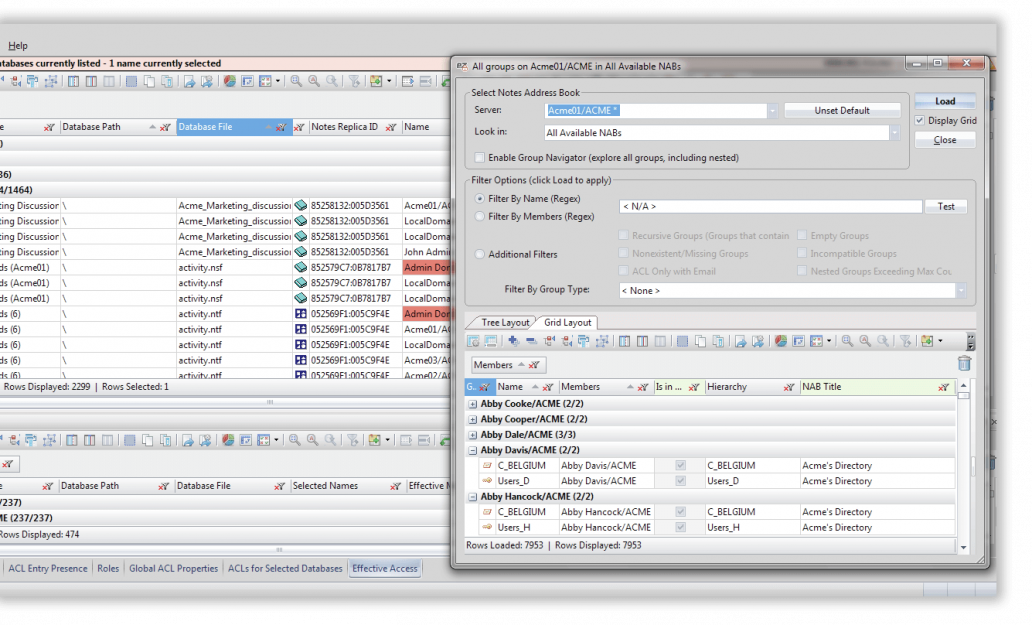Clear filter on Selected Names column header

(x=395, y=486)
